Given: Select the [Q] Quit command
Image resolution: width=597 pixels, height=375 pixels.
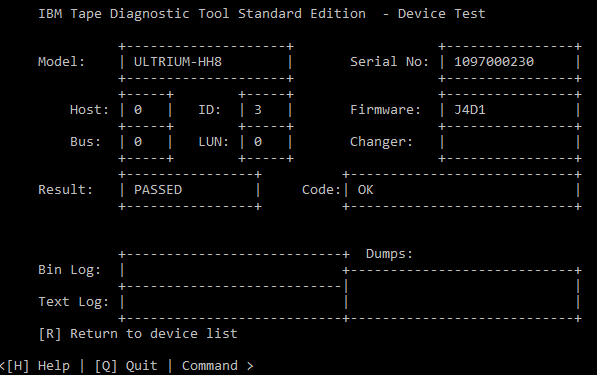Looking at the screenshot, I should pyautogui.click(x=126, y=365).
